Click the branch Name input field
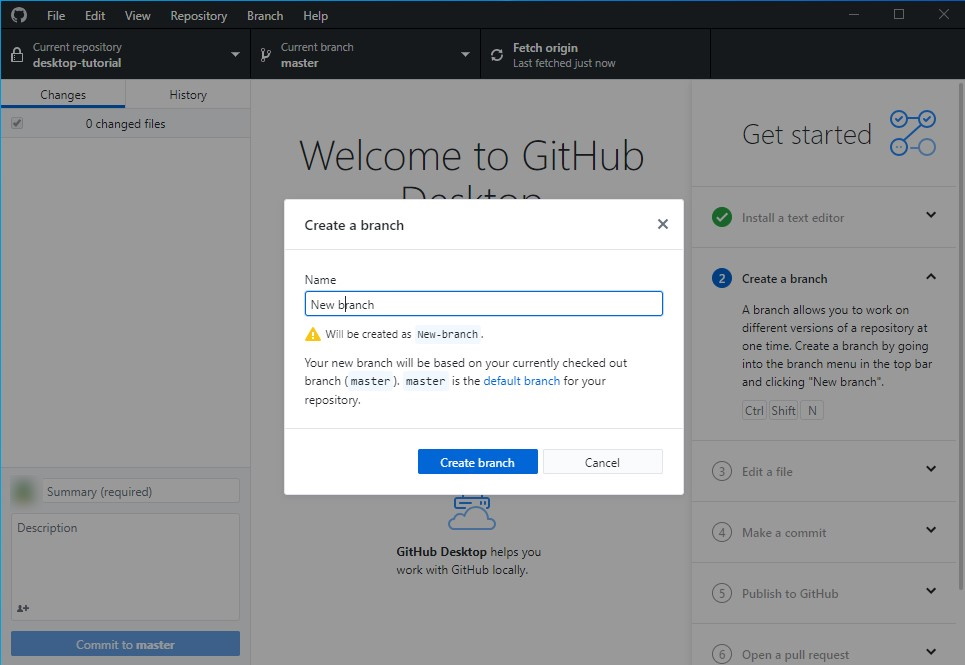965x665 pixels. [483, 303]
